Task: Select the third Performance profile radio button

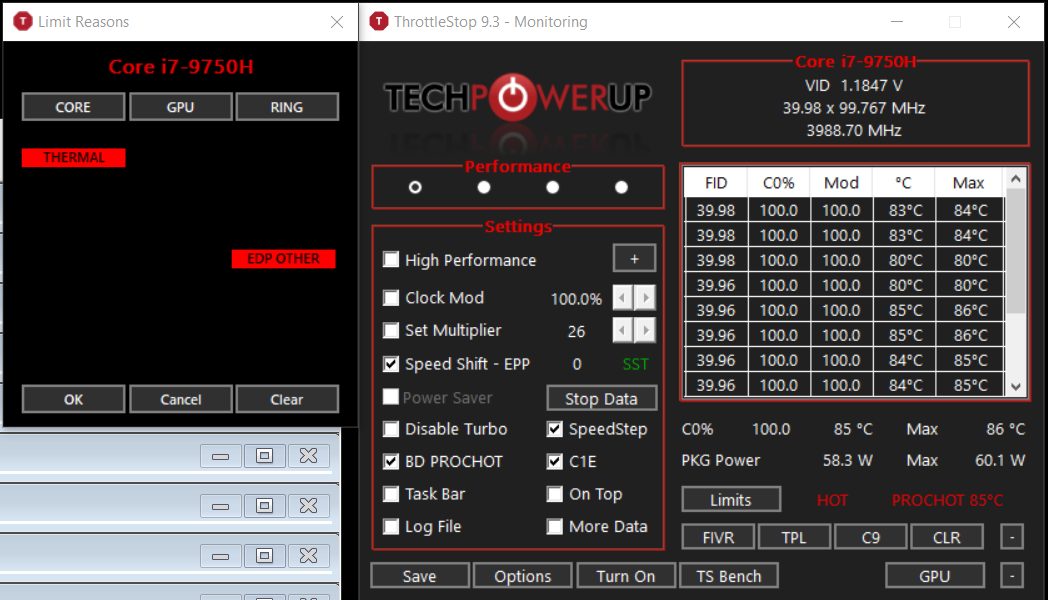Action: [x=553, y=188]
